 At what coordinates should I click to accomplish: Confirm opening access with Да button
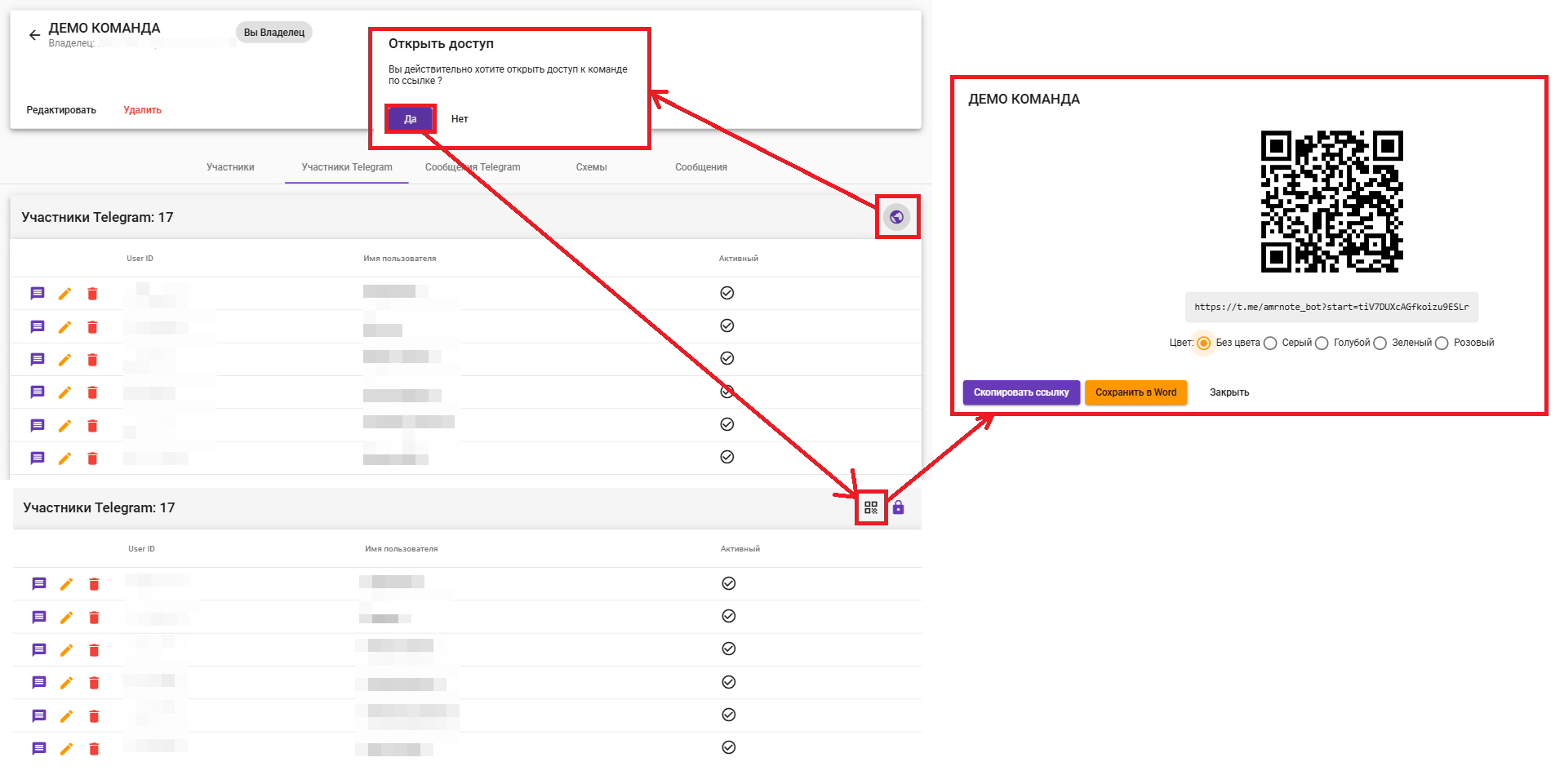(x=411, y=119)
